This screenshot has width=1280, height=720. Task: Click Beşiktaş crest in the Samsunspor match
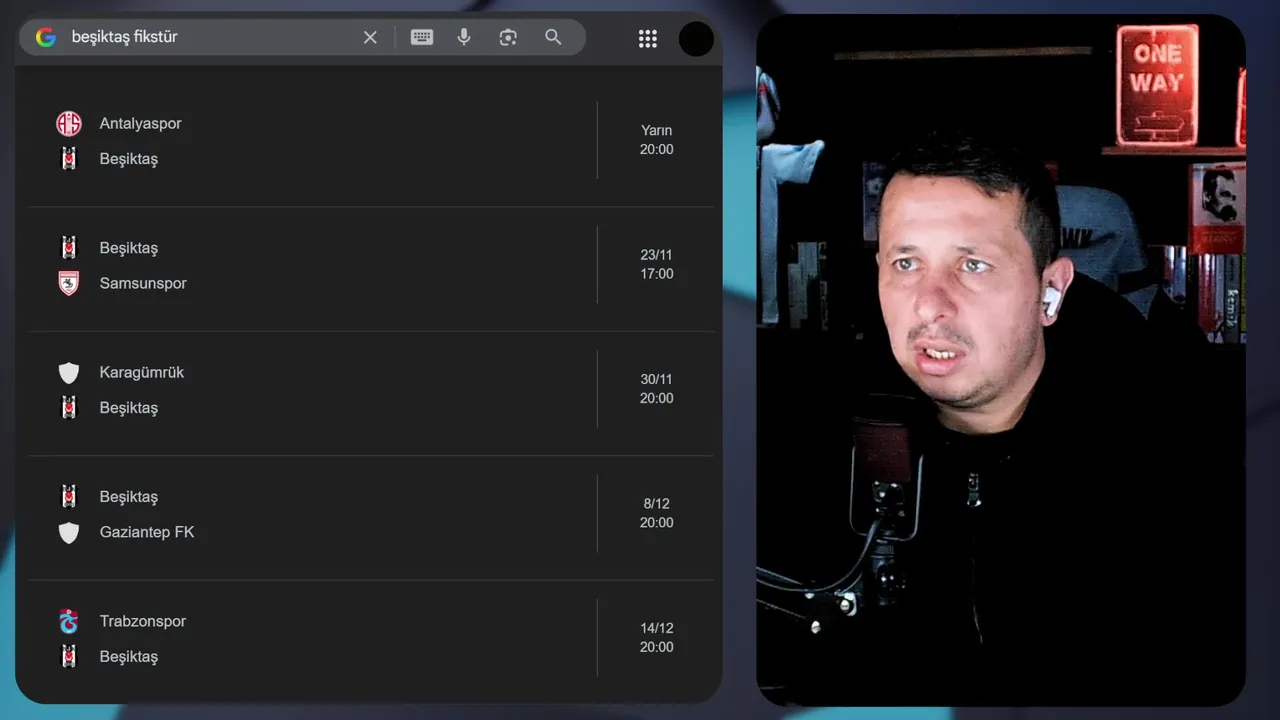[68, 248]
